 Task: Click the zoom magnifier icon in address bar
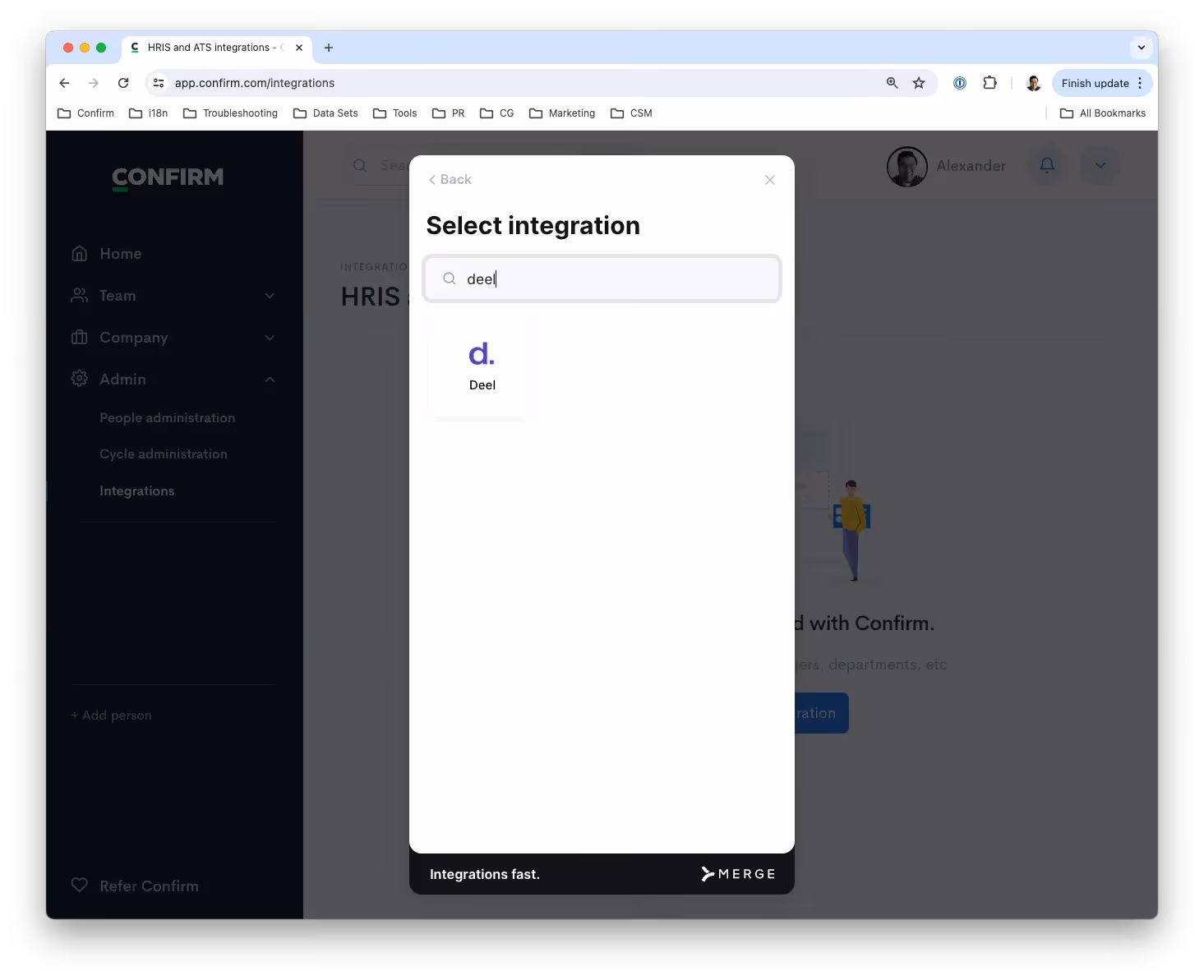(893, 83)
